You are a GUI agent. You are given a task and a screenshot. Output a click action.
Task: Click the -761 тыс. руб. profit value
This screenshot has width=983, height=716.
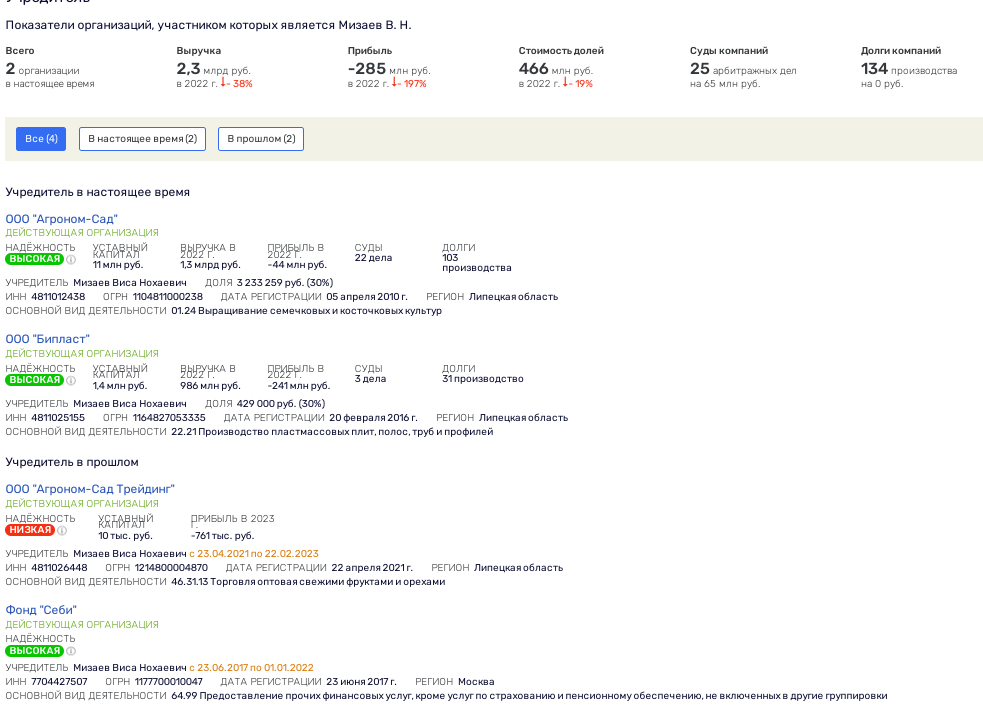pos(223,536)
